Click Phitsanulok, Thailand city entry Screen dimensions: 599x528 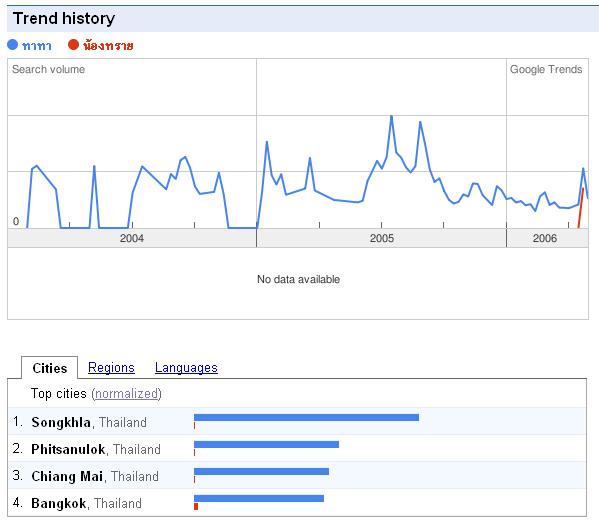[96, 449]
